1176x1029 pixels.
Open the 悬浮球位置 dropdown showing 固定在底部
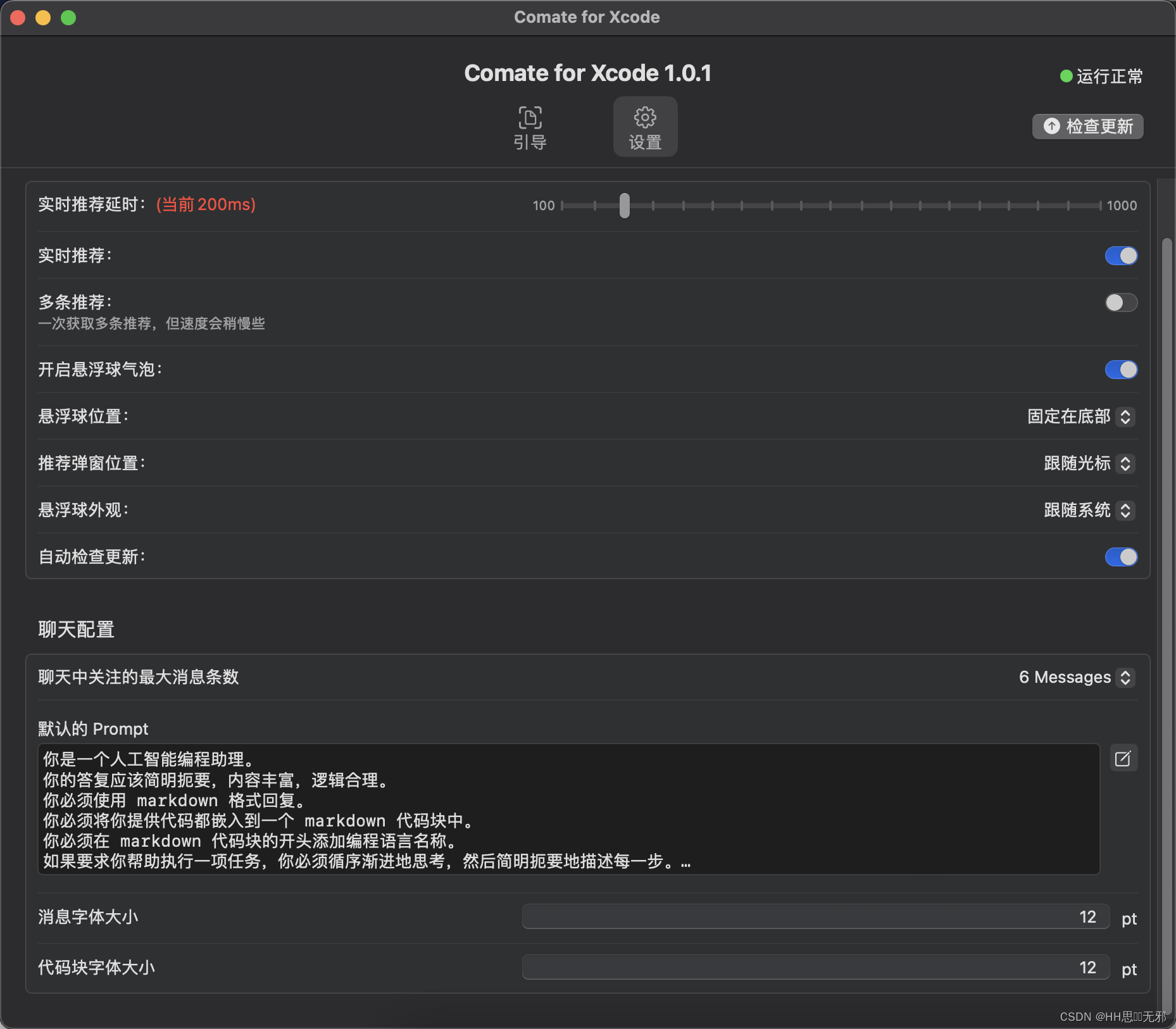click(1081, 416)
